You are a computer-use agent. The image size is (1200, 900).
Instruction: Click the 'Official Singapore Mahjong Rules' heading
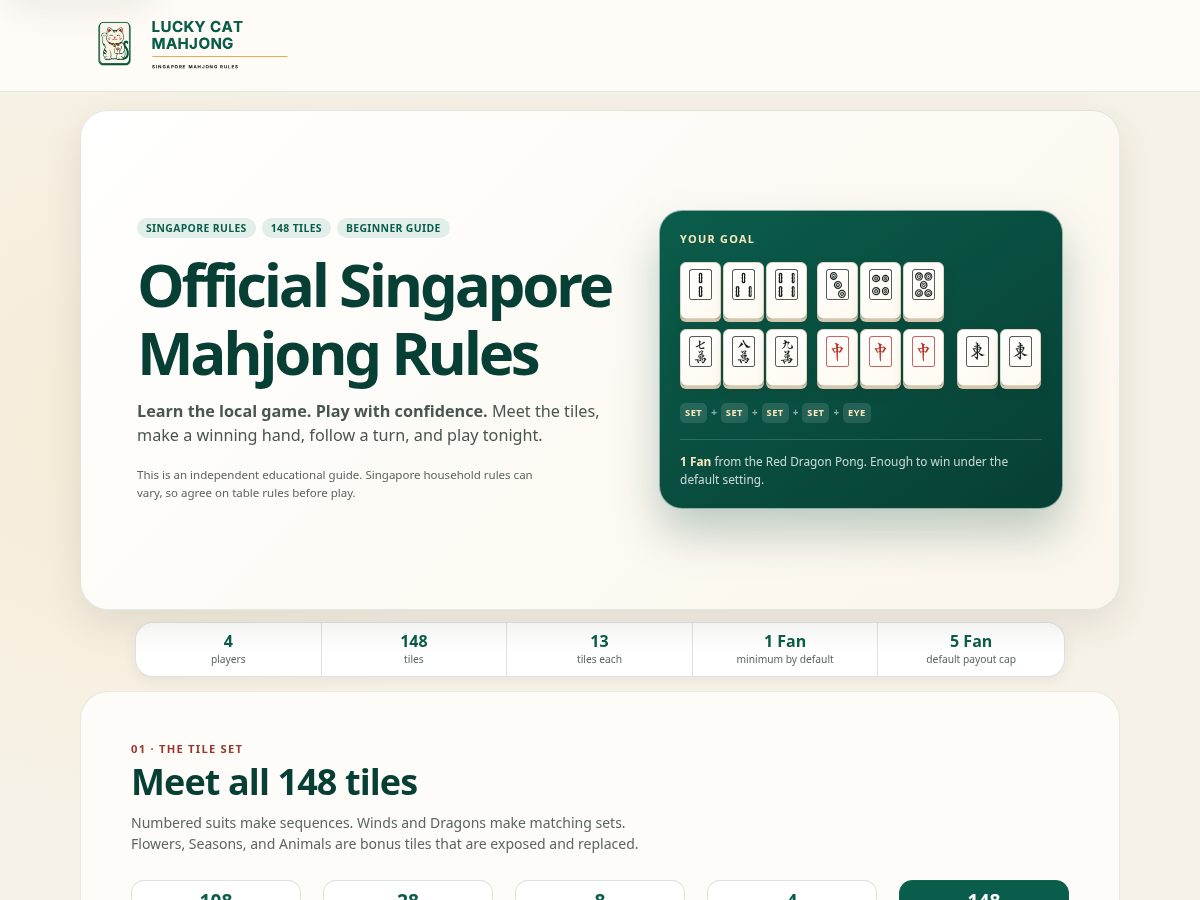(375, 320)
